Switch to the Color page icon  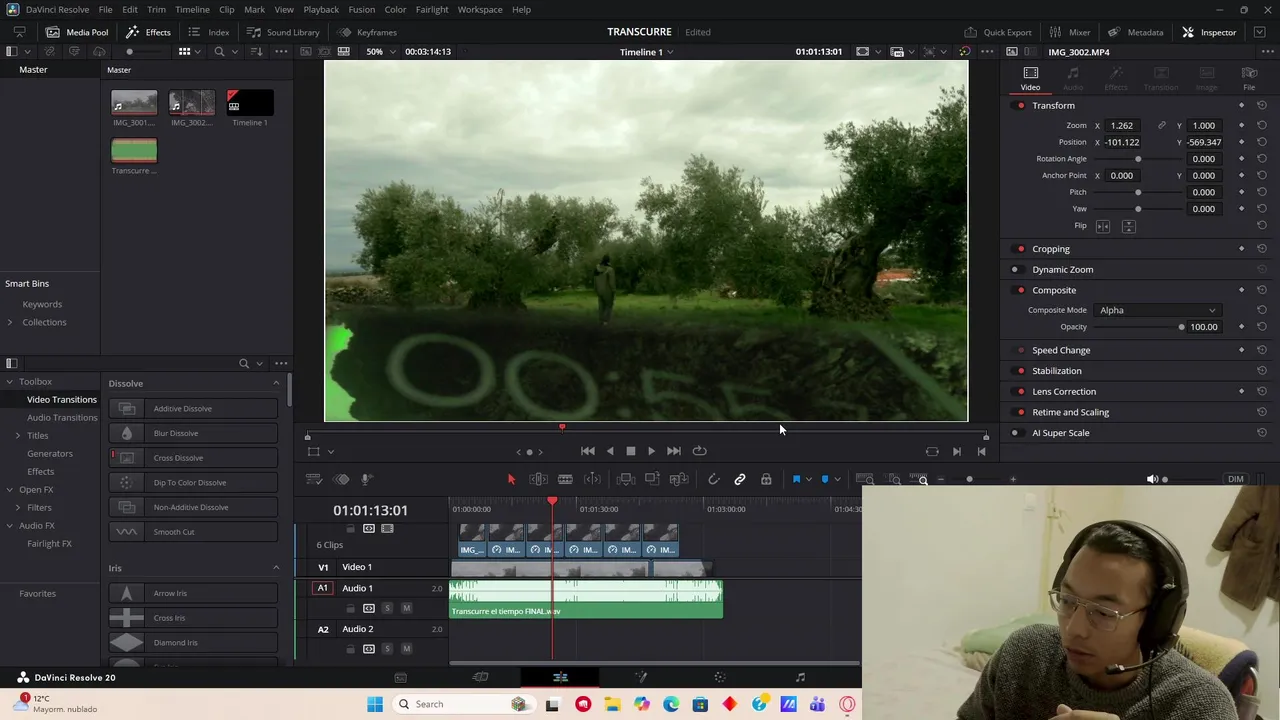click(720, 678)
